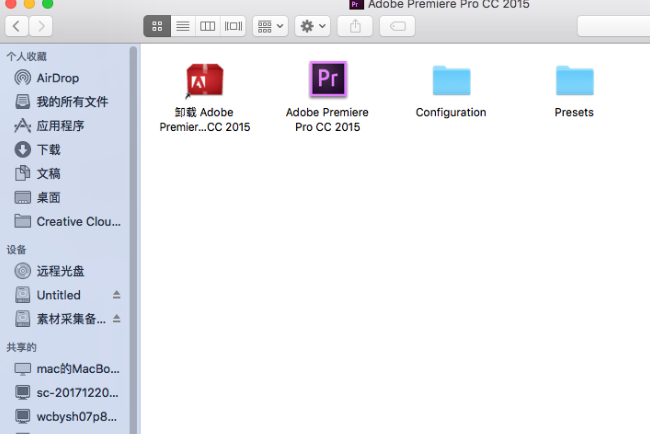Open shared sc-20171220... computer
Screen dimensions: 650x434
click(x=66, y=393)
